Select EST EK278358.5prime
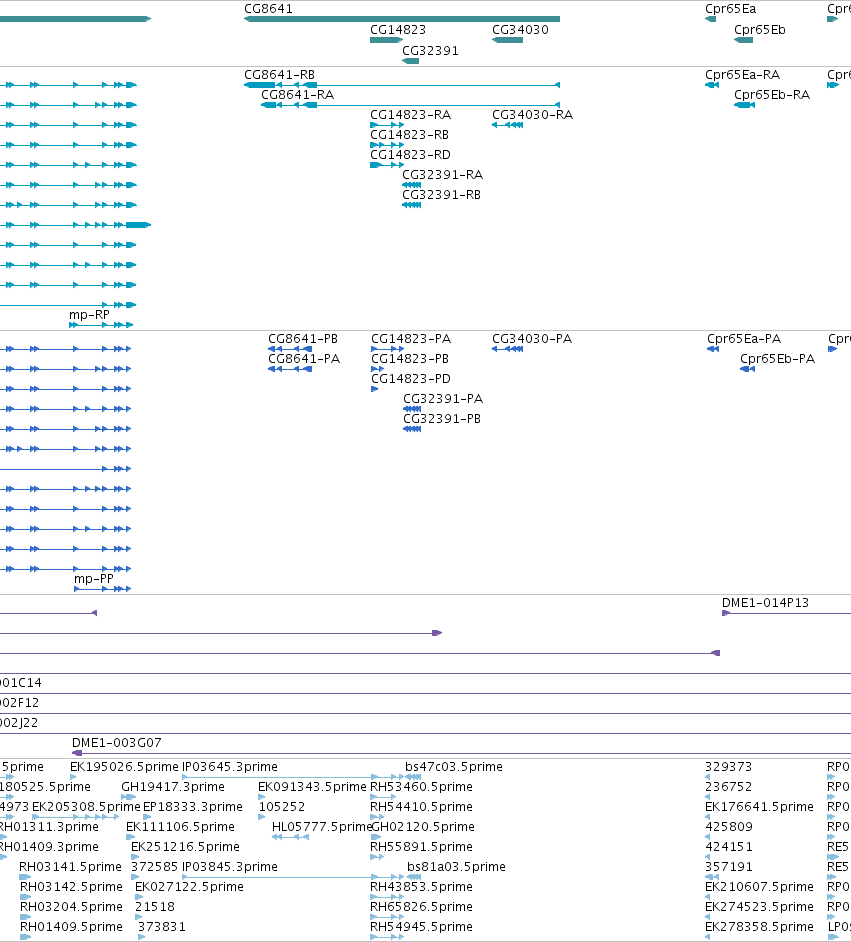The height and width of the screenshot is (942, 851). (x=759, y=926)
